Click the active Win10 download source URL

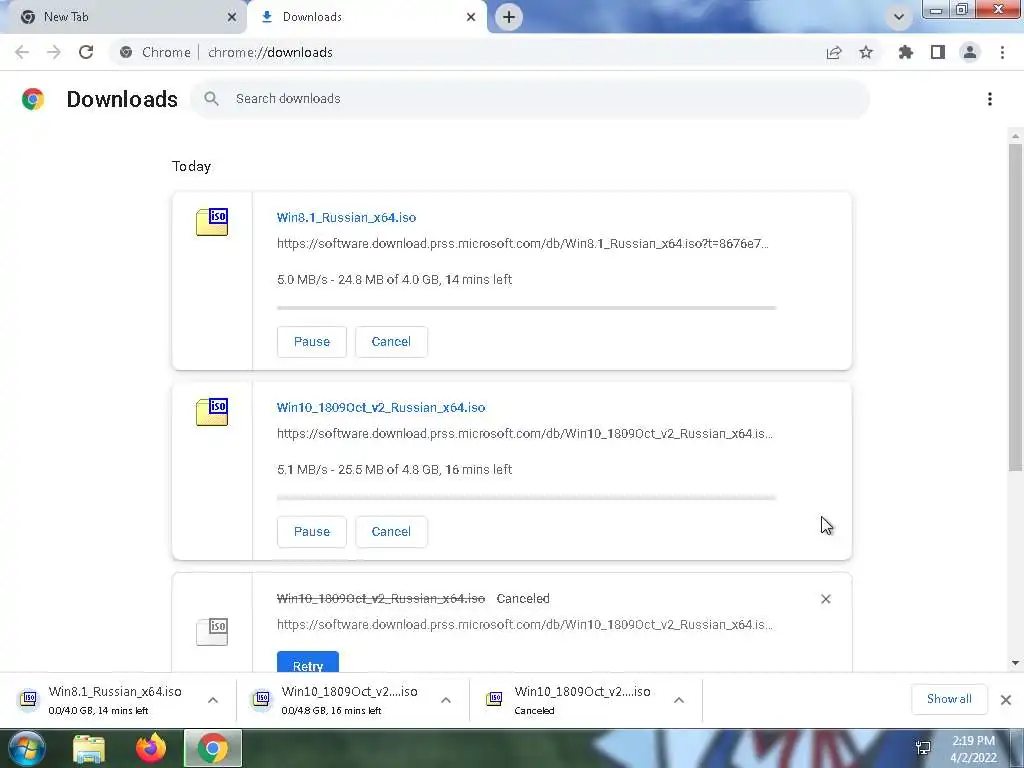(524, 434)
